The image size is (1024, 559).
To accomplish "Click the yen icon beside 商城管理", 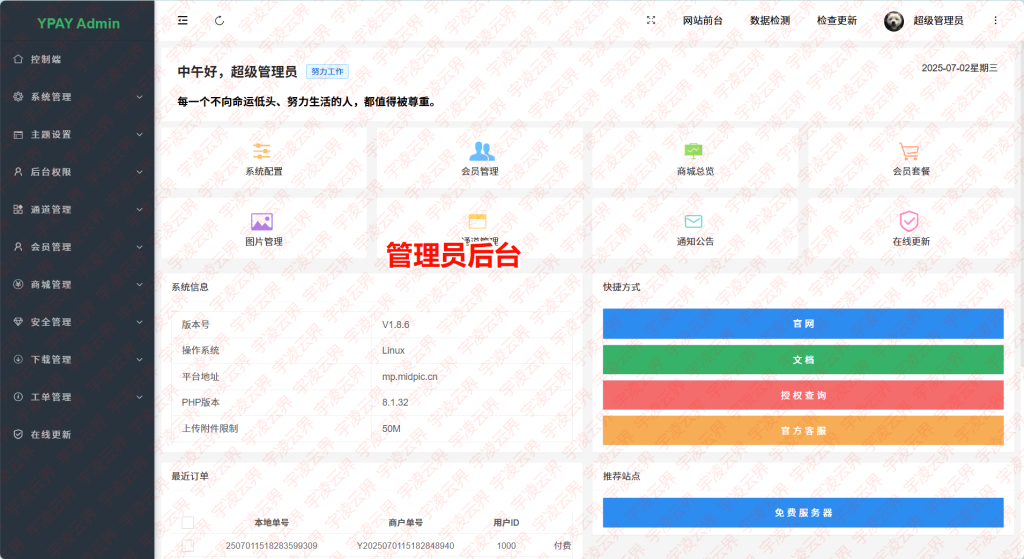I will [18, 285].
